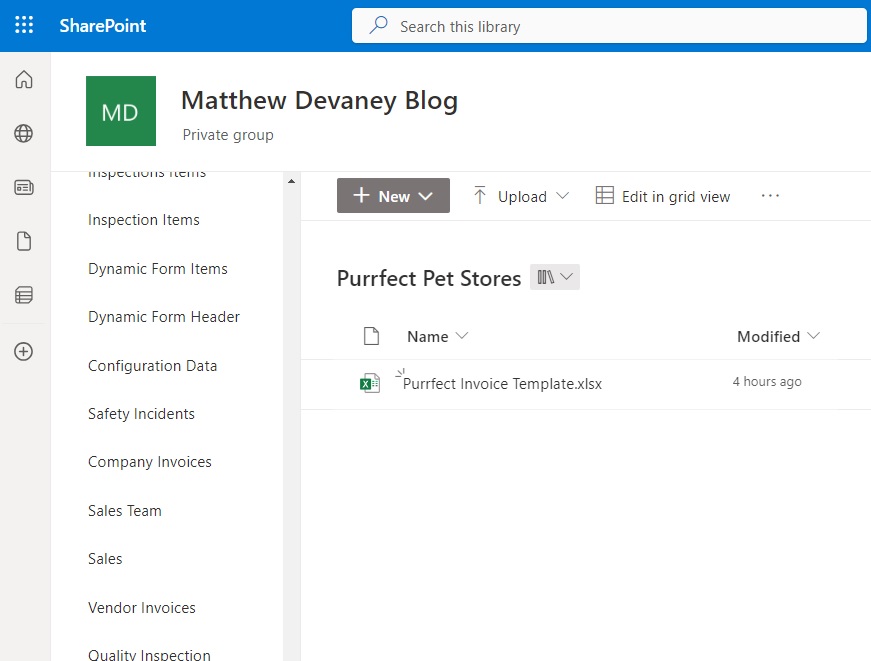This screenshot has height=661, width=871.
Task: Click the Search this library box
Action: coord(608,26)
